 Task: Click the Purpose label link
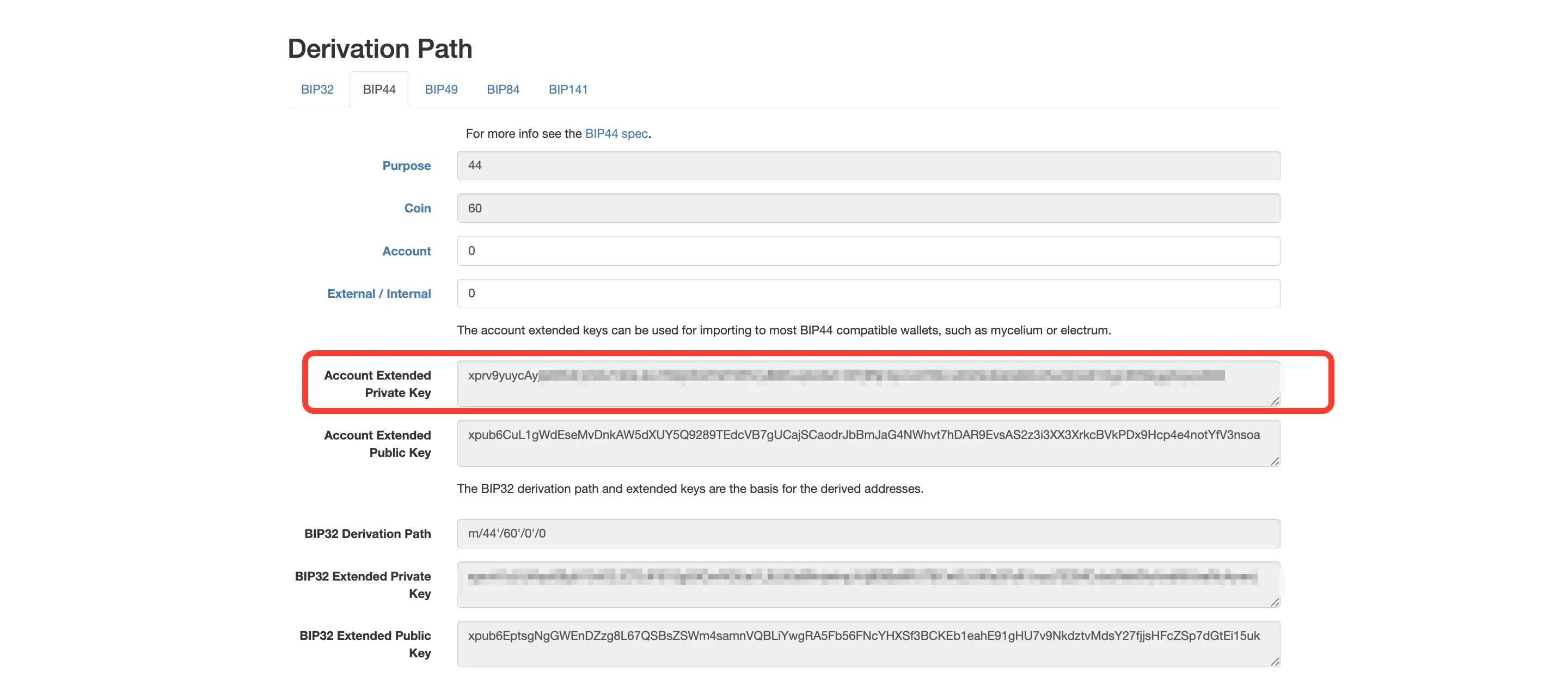coord(406,166)
